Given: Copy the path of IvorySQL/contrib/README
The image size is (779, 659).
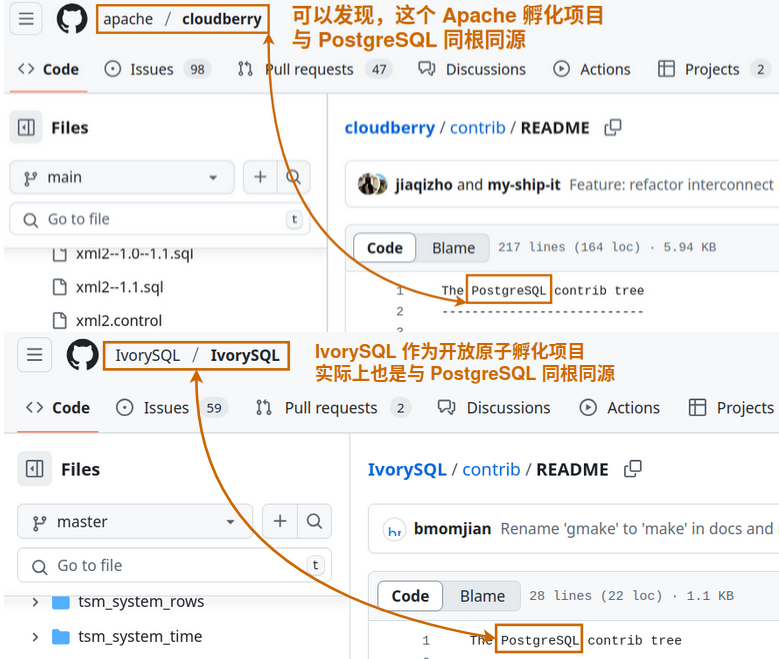Looking at the screenshot, I should pos(632,469).
